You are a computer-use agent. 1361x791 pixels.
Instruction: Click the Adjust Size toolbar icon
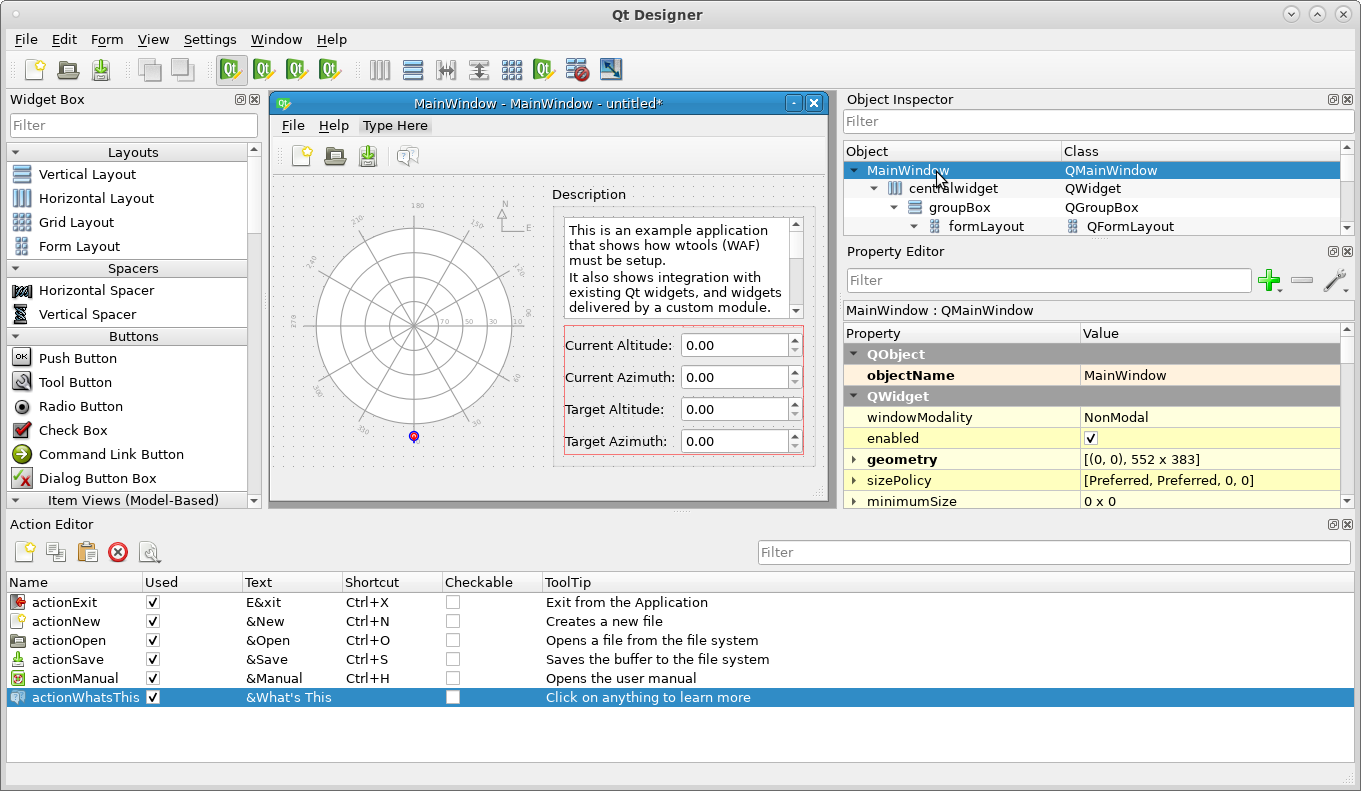[610, 70]
